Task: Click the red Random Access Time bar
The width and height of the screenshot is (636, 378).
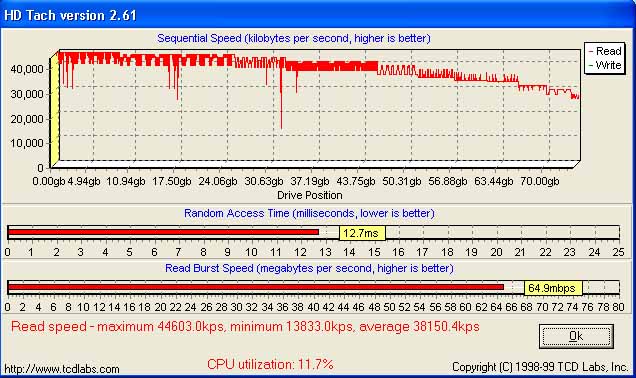Action: (163, 232)
